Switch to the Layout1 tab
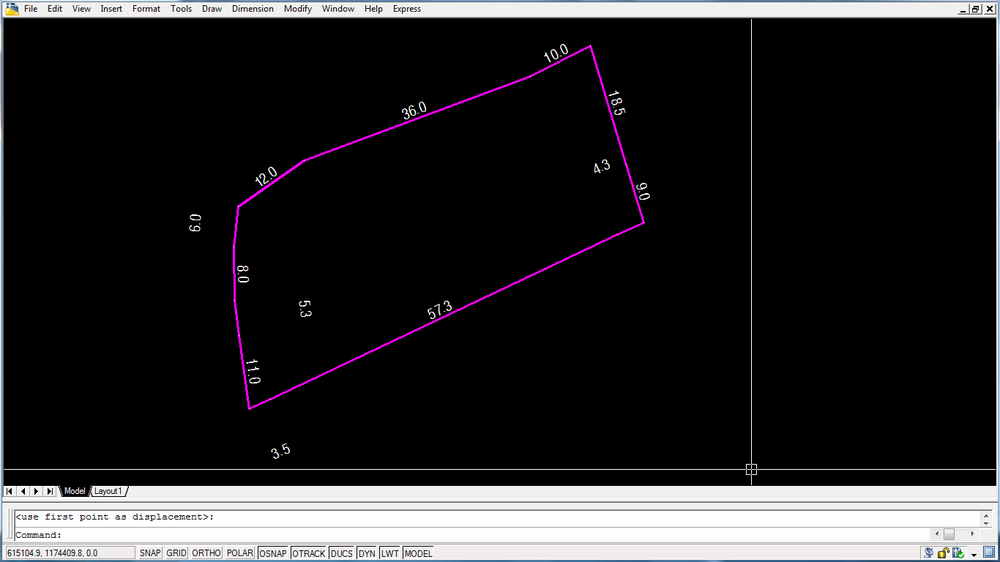 click(108, 491)
